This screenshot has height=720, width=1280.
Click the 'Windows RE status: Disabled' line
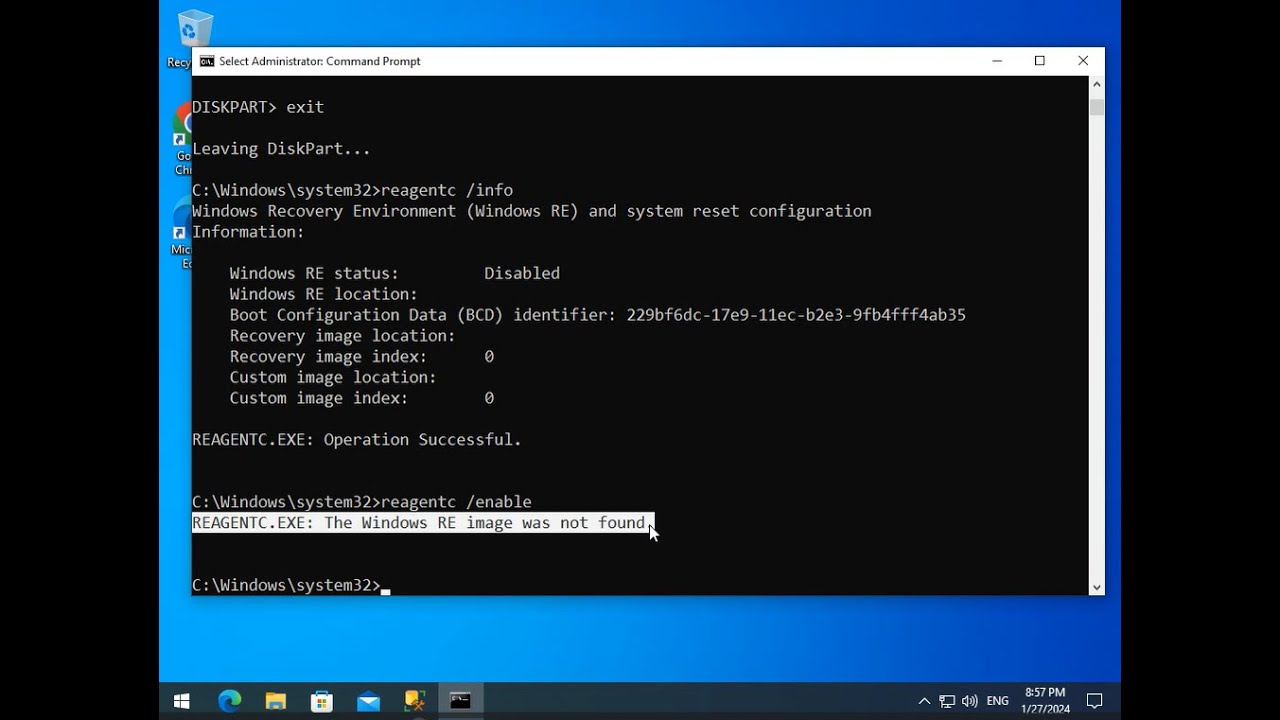tap(394, 273)
